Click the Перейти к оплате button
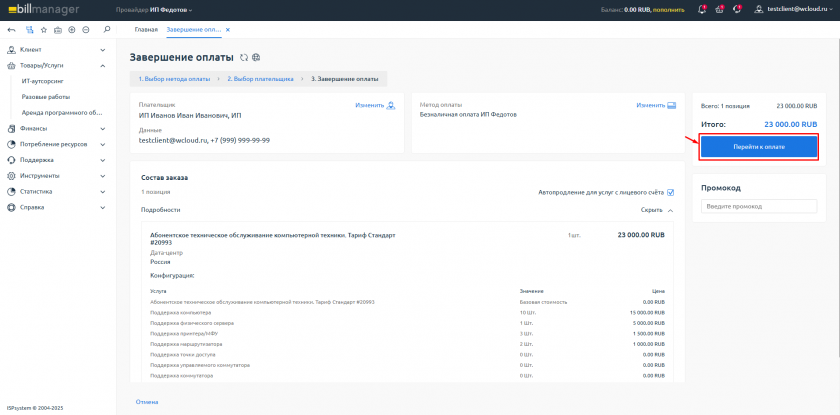Screen dimensions: 840x415 [759, 147]
